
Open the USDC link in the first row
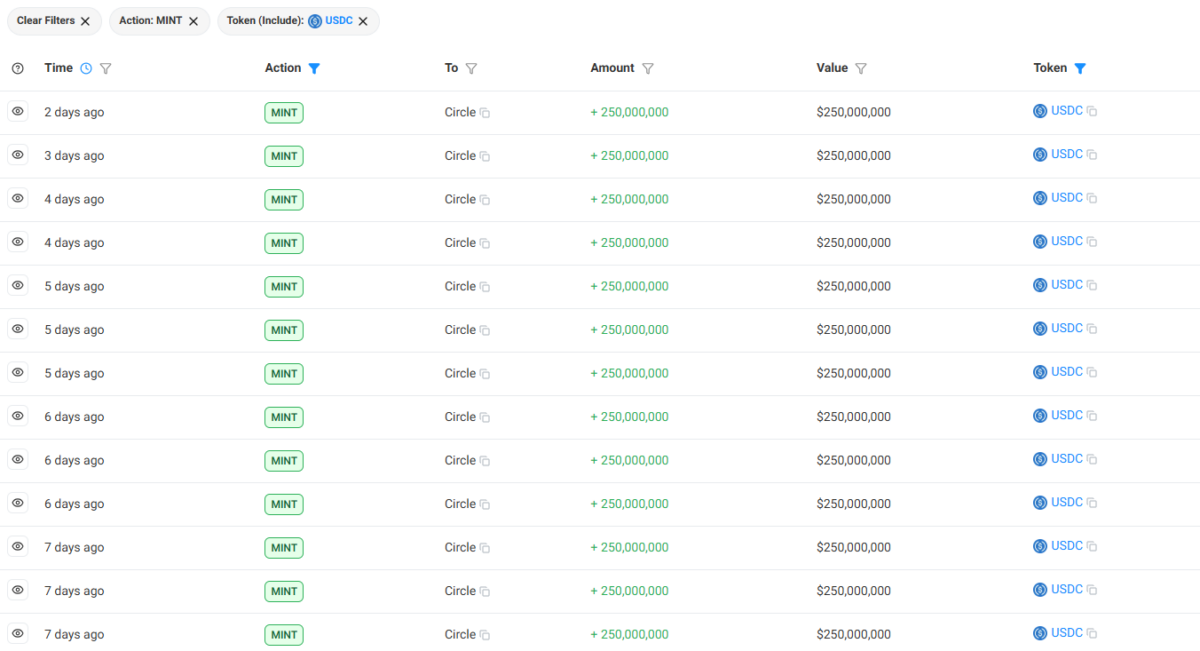pos(1067,110)
